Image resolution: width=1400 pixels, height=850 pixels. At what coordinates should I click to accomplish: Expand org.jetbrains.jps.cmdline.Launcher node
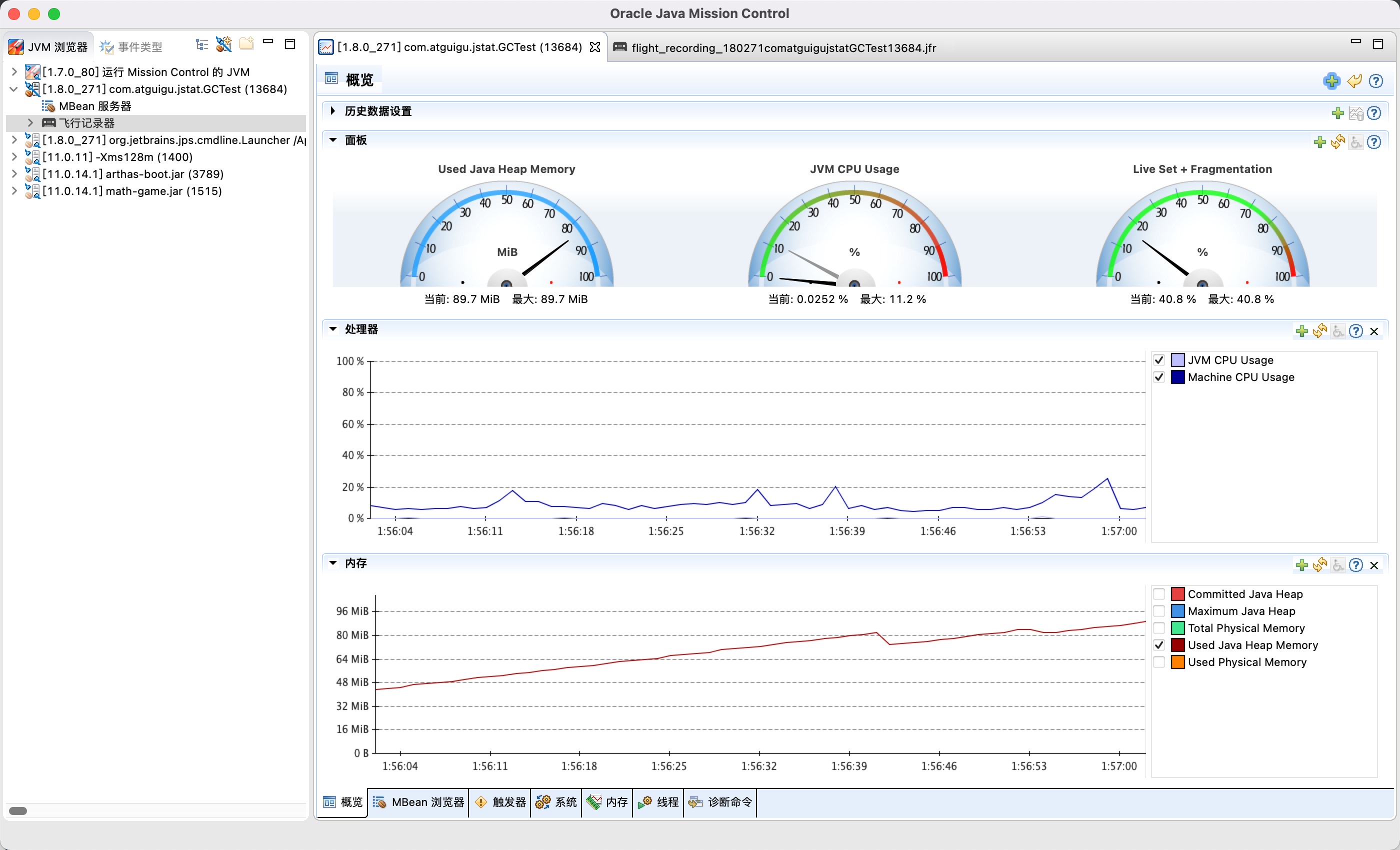click(x=14, y=140)
